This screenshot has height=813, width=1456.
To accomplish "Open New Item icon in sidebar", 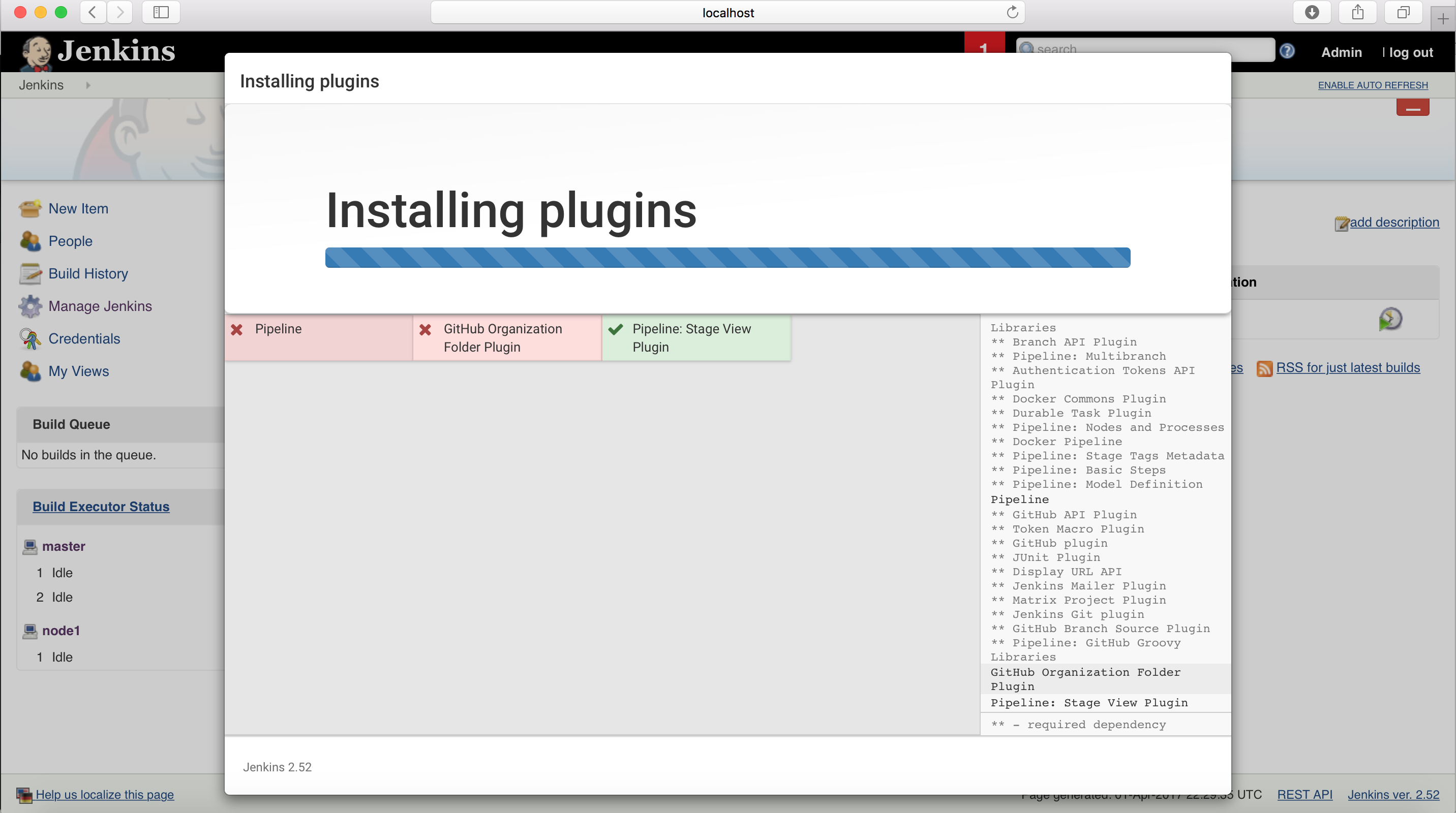I will click(30, 208).
